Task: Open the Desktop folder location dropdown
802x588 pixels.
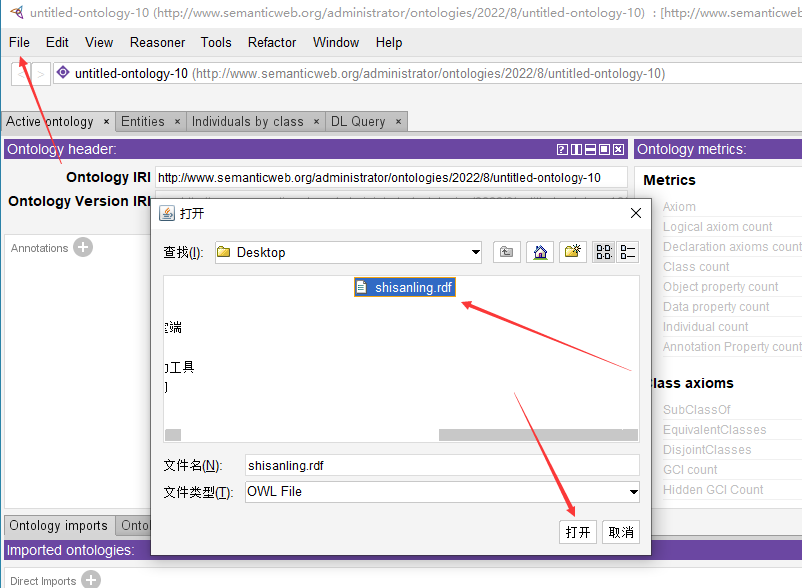Action: click(x=476, y=252)
